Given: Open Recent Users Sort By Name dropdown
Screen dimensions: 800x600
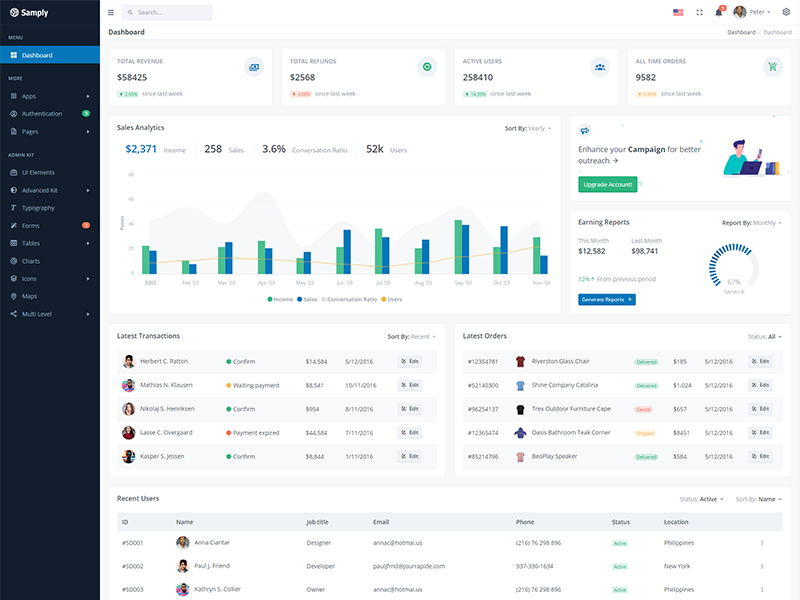Looking at the screenshot, I should click(x=759, y=499).
